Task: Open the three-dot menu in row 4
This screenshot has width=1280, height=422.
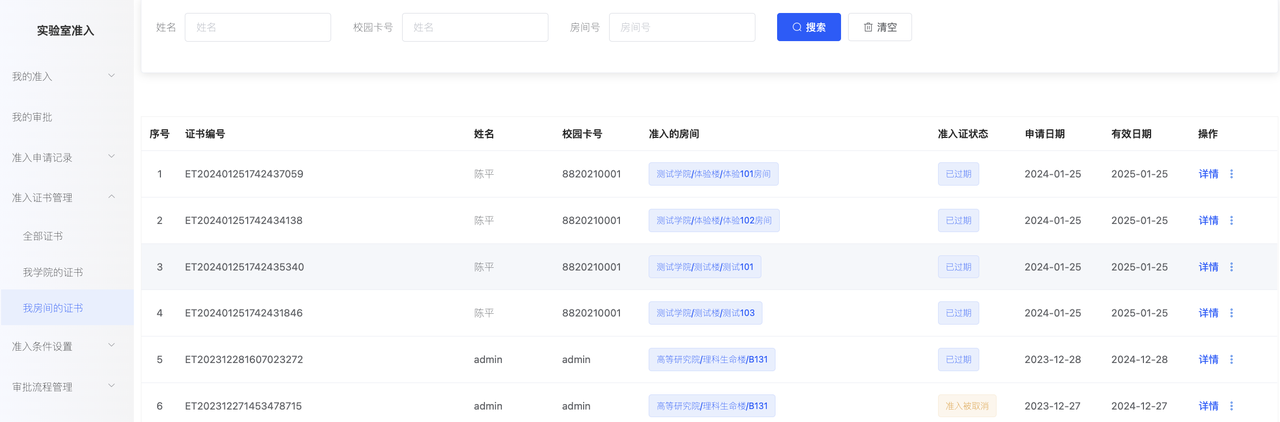Action: click(x=1231, y=313)
